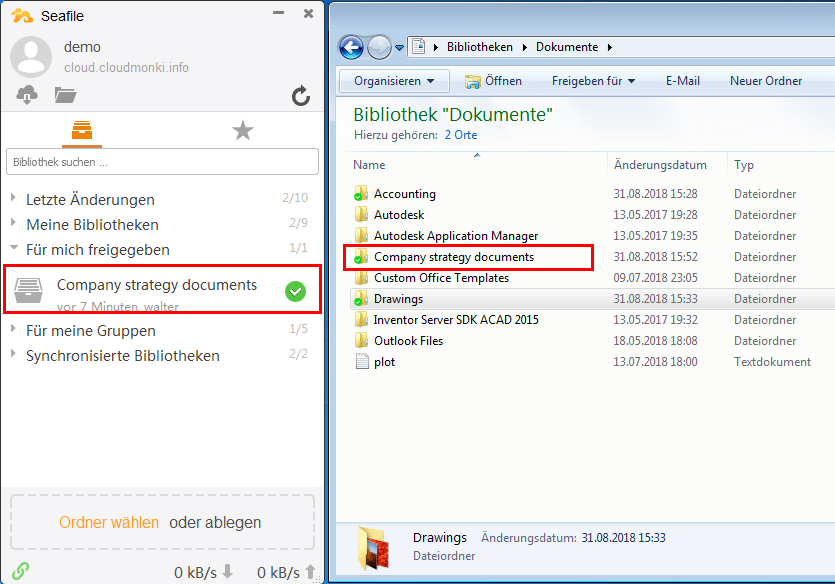Viewport: 835px width, 584px height.
Task: Open the arrow after Dokumente in the path
Action: [610, 47]
